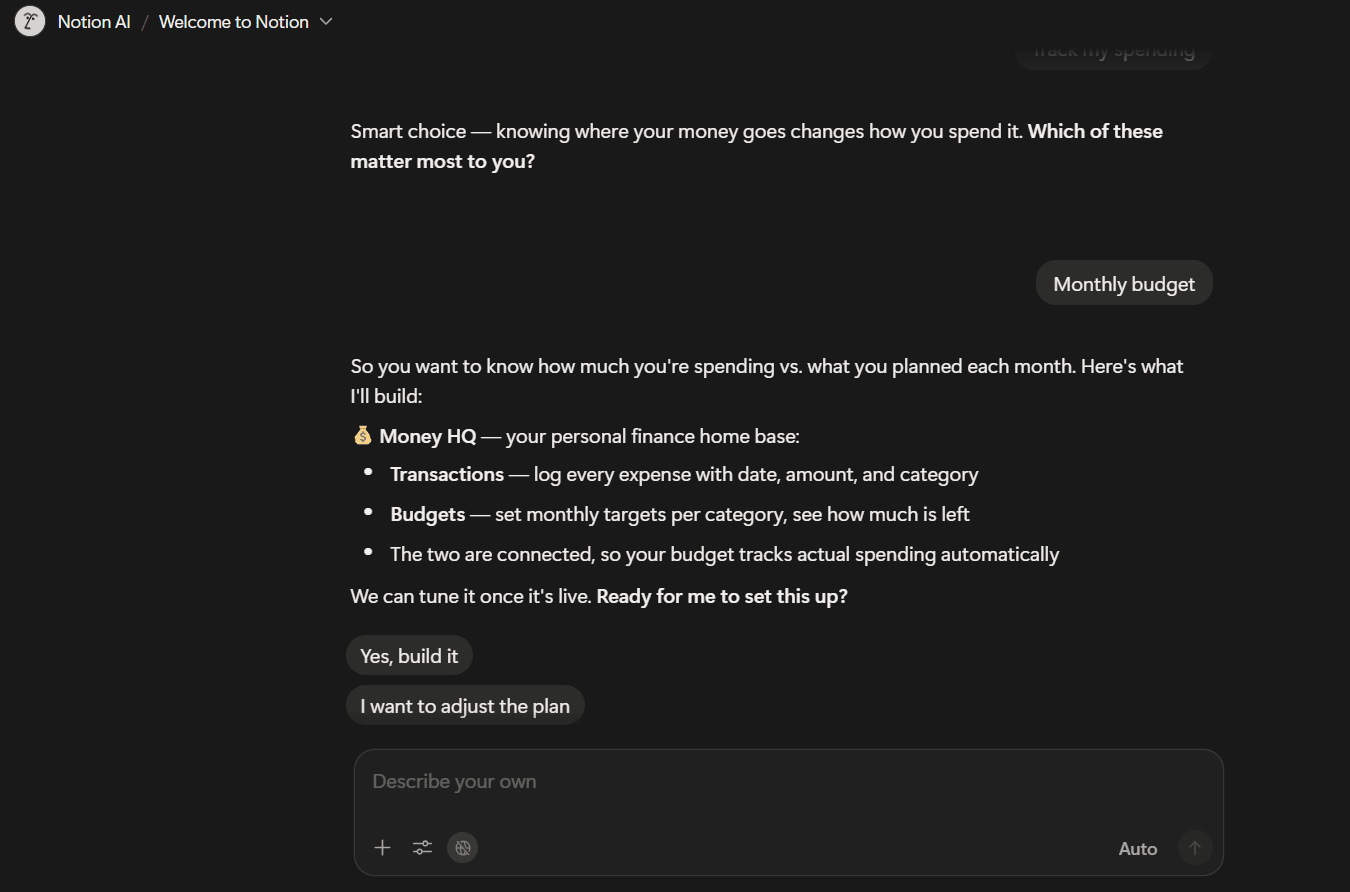Click the send arrow button
Image resolution: width=1350 pixels, height=892 pixels.
(1195, 848)
